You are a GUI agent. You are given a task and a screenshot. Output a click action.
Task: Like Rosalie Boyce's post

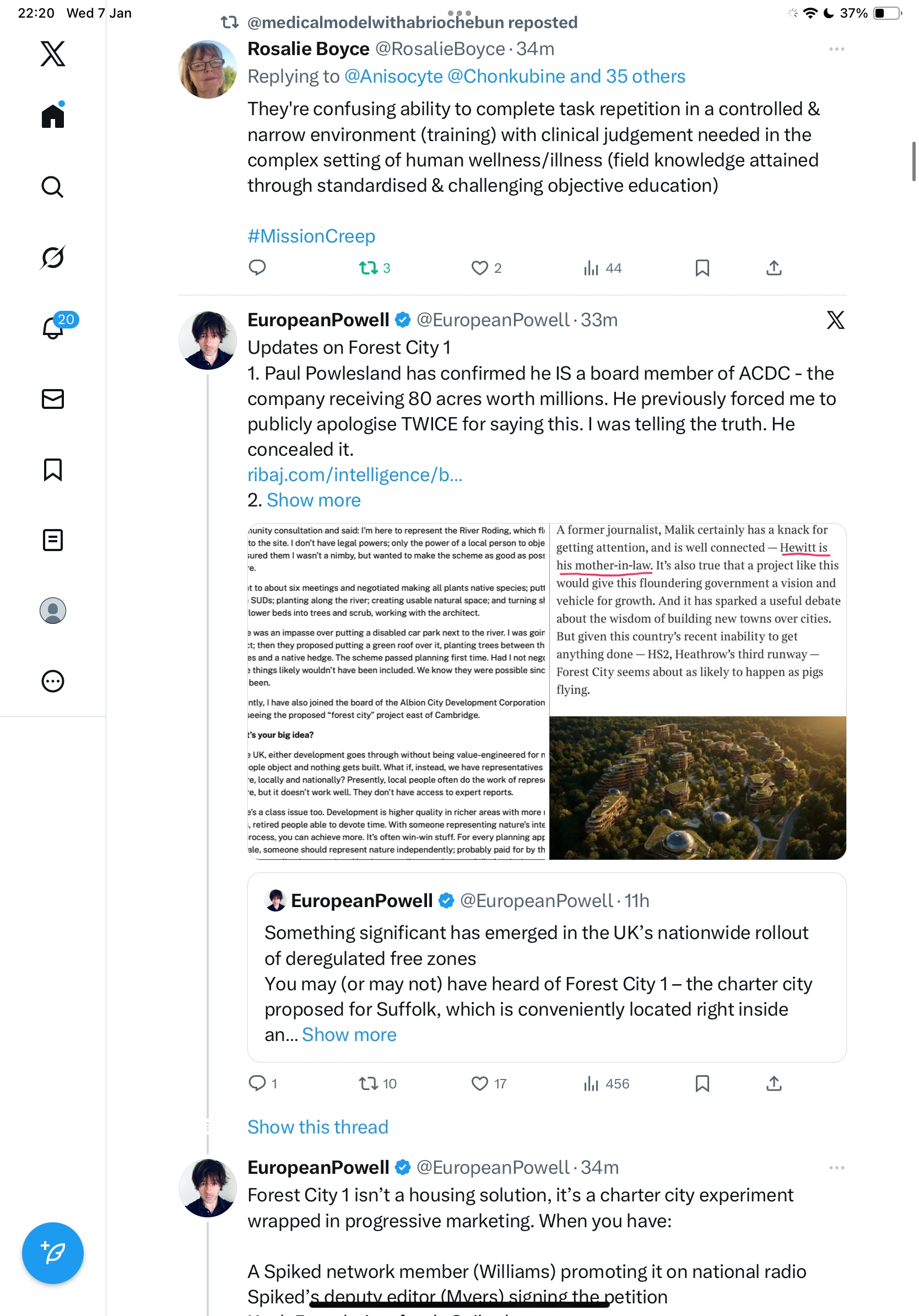point(479,268)
